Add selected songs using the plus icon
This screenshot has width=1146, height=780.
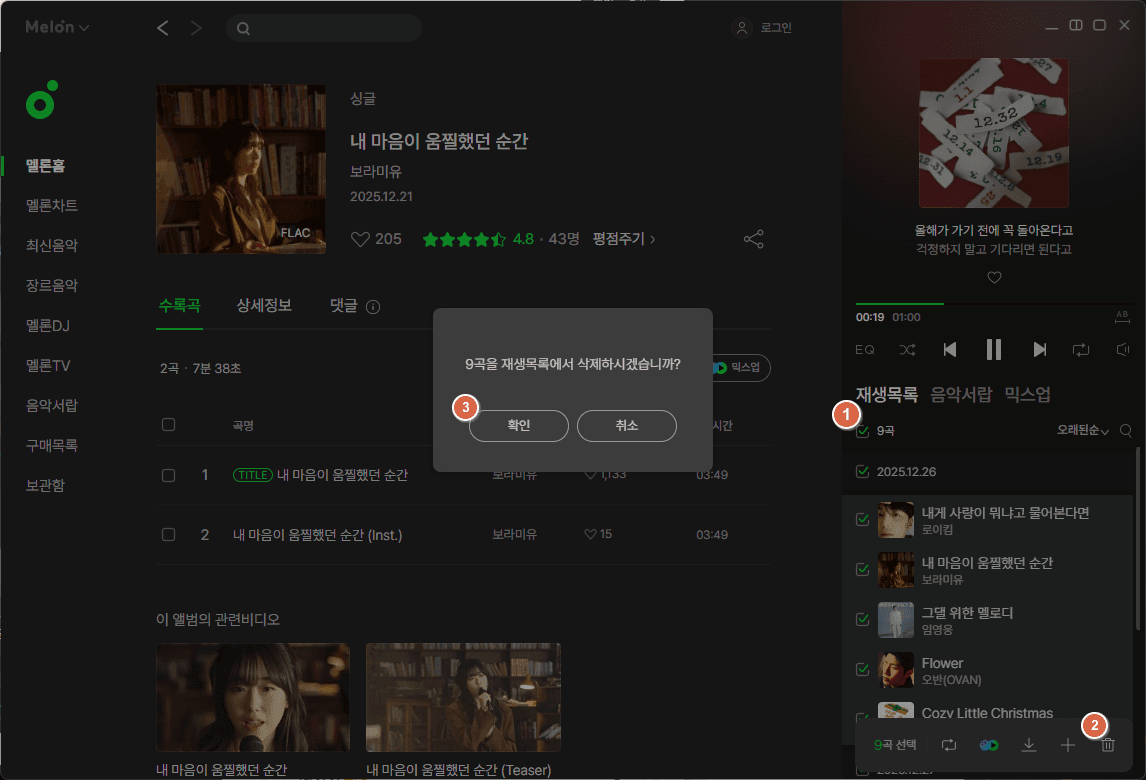click(1067, 744)
